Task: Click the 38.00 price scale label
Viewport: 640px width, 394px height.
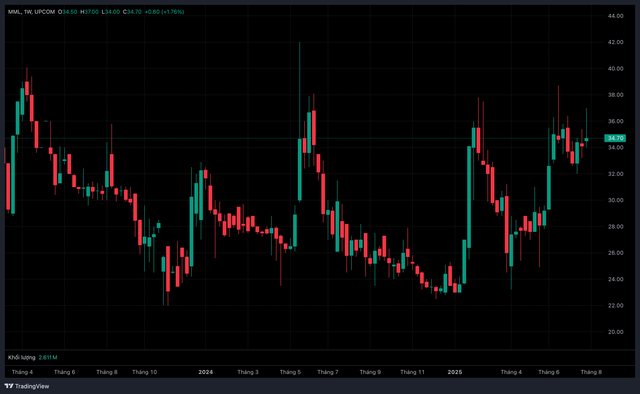Action: 616,95
